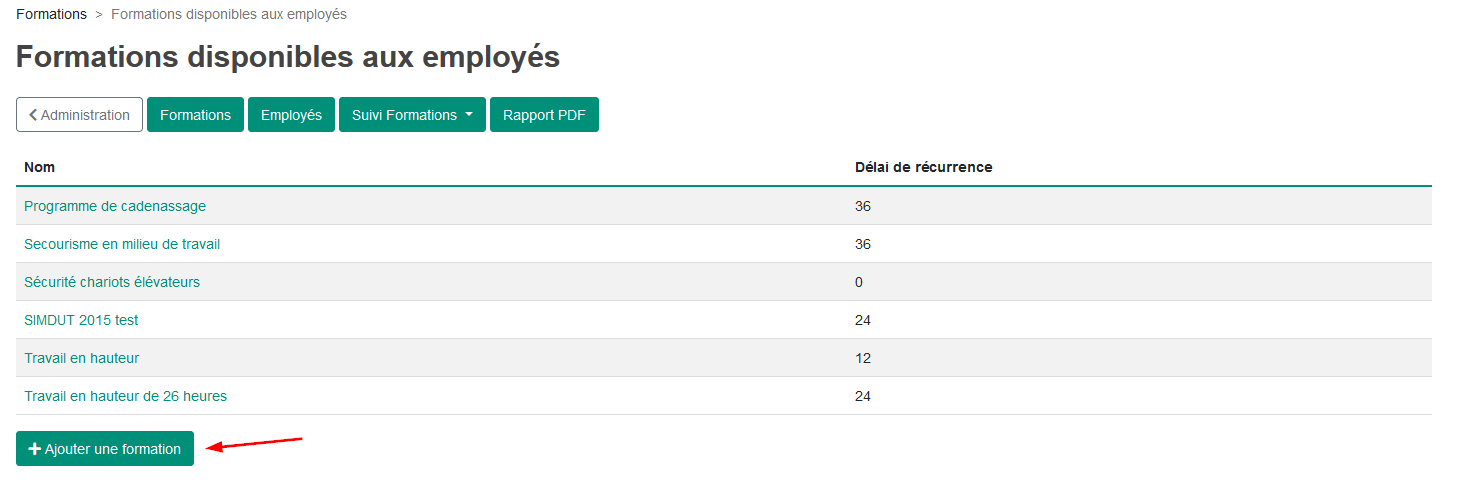Open Programme de cadenassage formation
This screenshot has height=494, width=1472.
[115, 206]
